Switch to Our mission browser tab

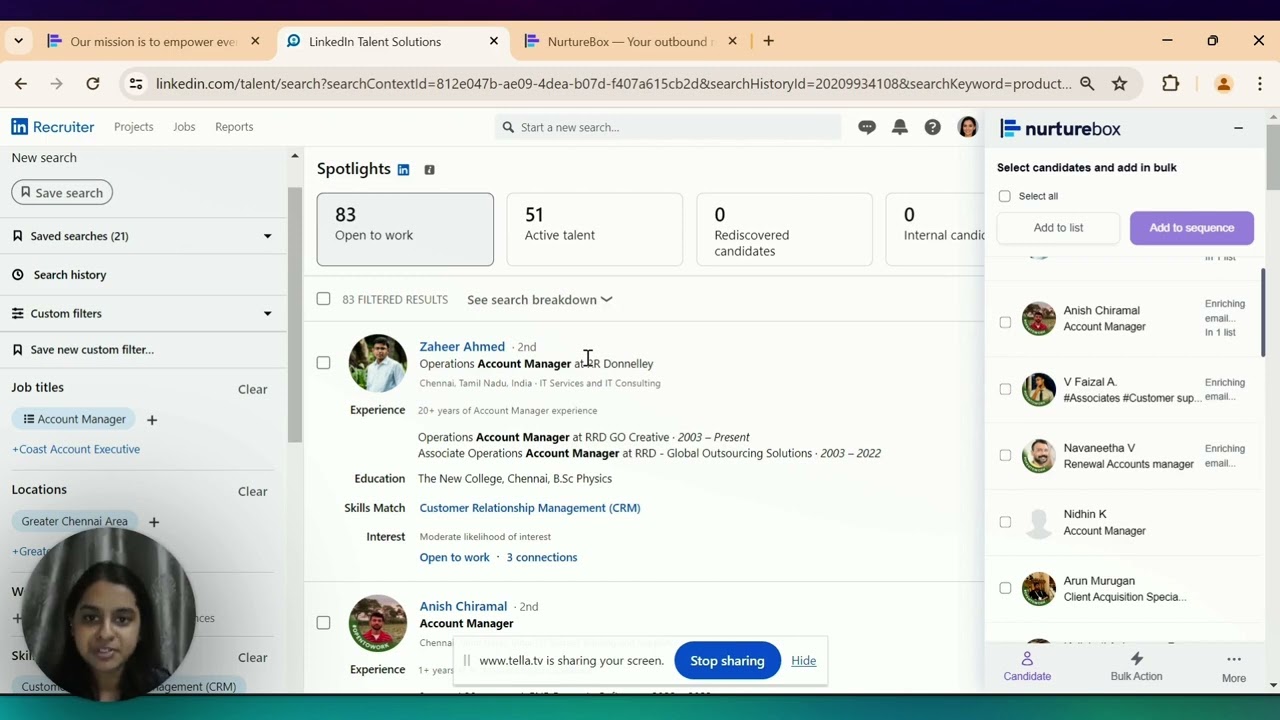click(x=154, y=42)
